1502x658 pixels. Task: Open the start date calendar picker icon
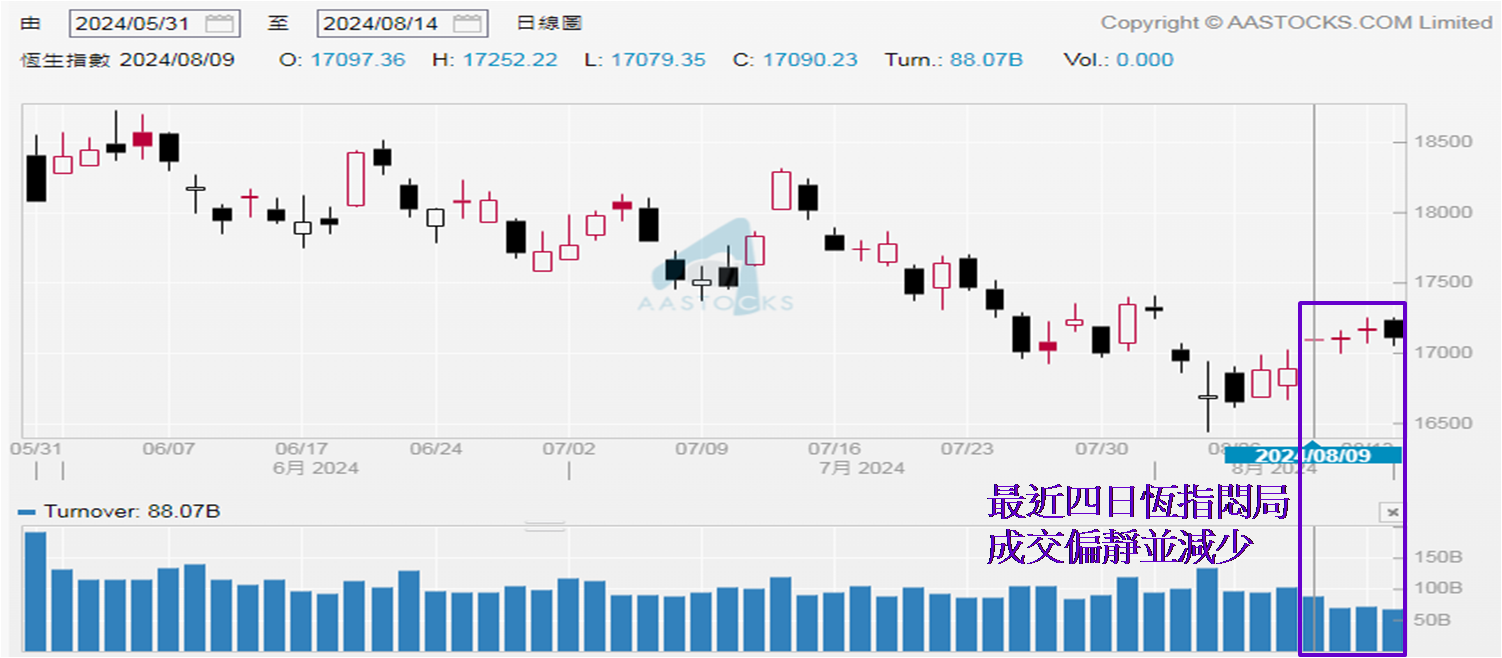click(x=219, y=23)
